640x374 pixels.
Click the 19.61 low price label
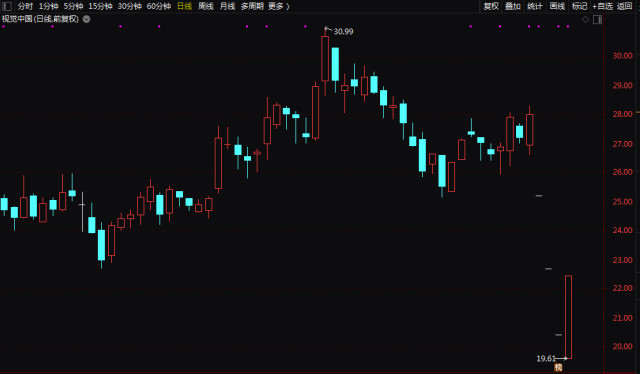[546, 358]
